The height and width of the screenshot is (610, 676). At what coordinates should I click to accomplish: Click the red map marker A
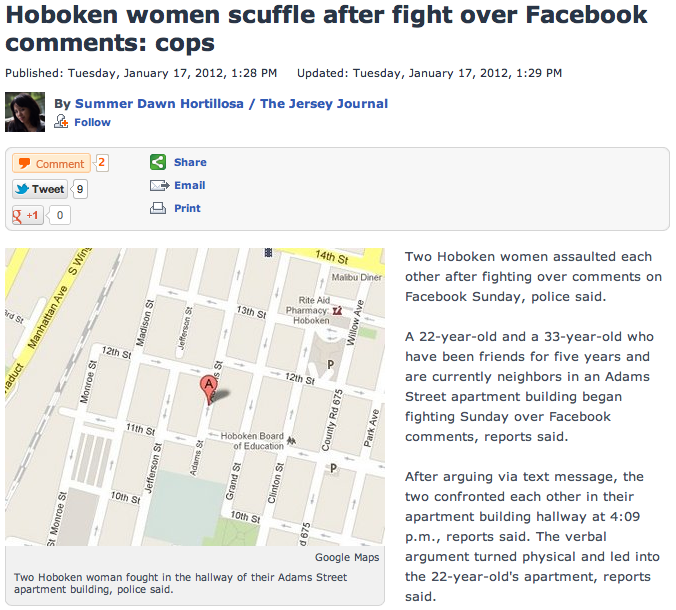(209, 389)
